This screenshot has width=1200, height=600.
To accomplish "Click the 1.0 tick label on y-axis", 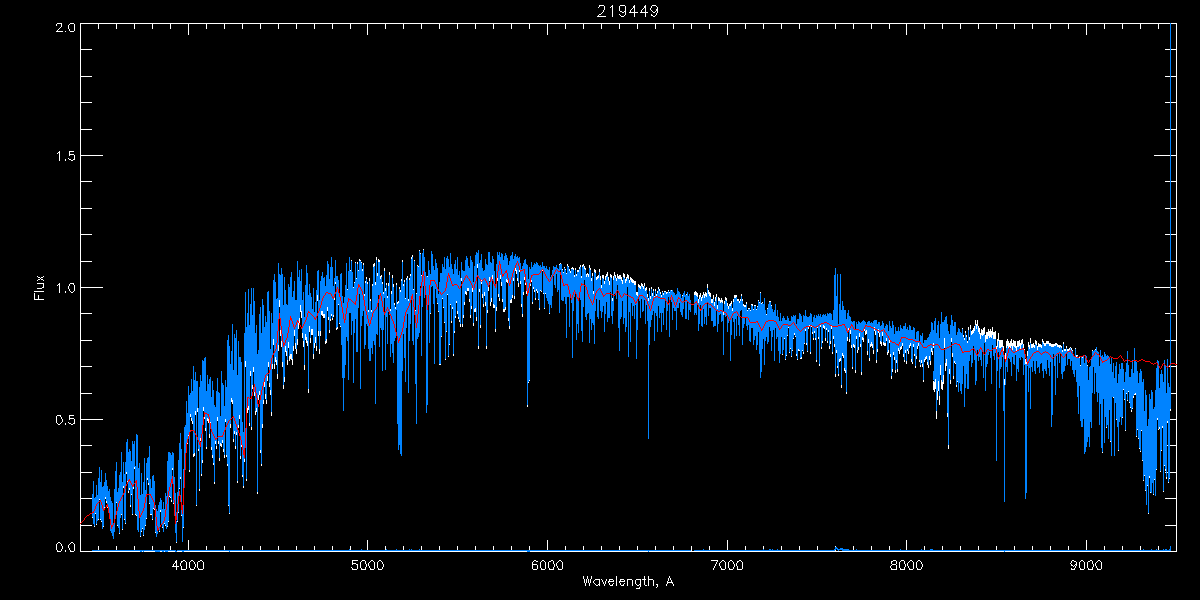I will point(64,288).
